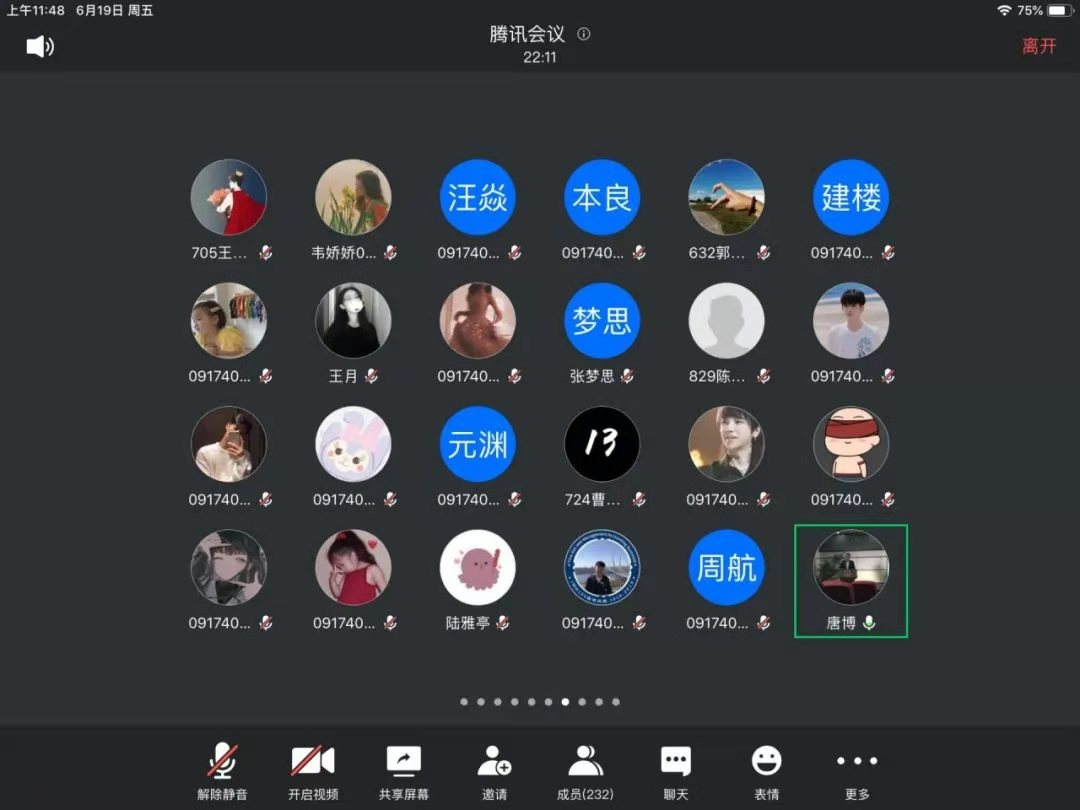Open the 共享屏幕 share screen option

pyautogui.click(x=404, y=772)
